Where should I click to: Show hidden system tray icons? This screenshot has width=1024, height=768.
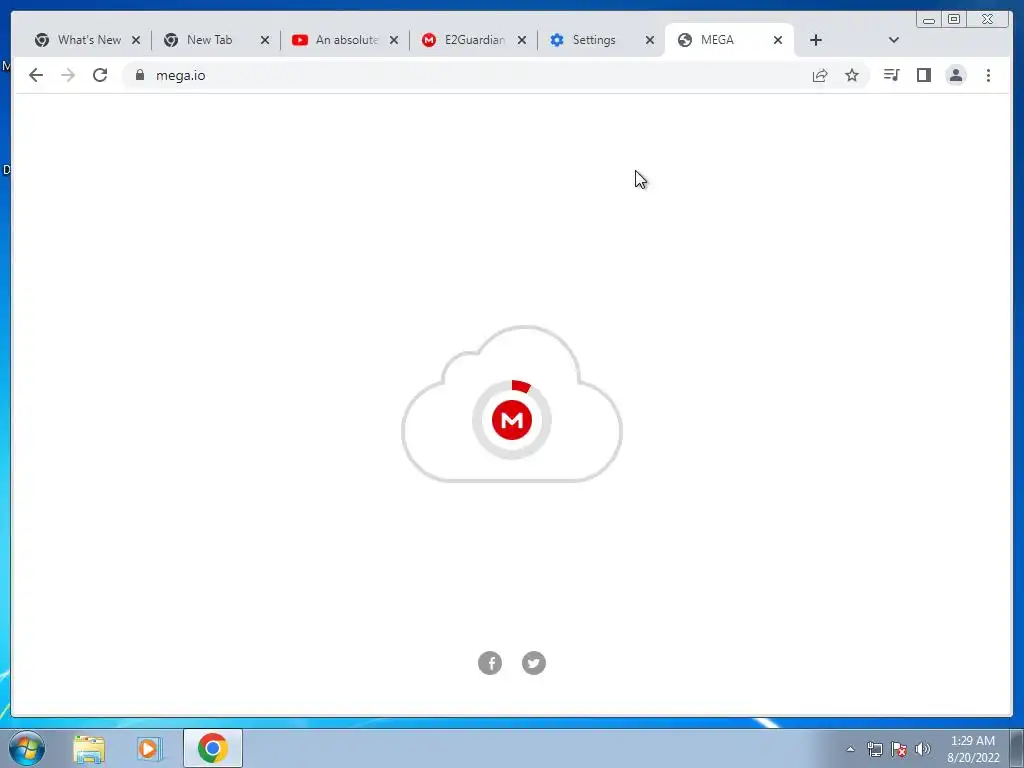click(x=850, y=749)
